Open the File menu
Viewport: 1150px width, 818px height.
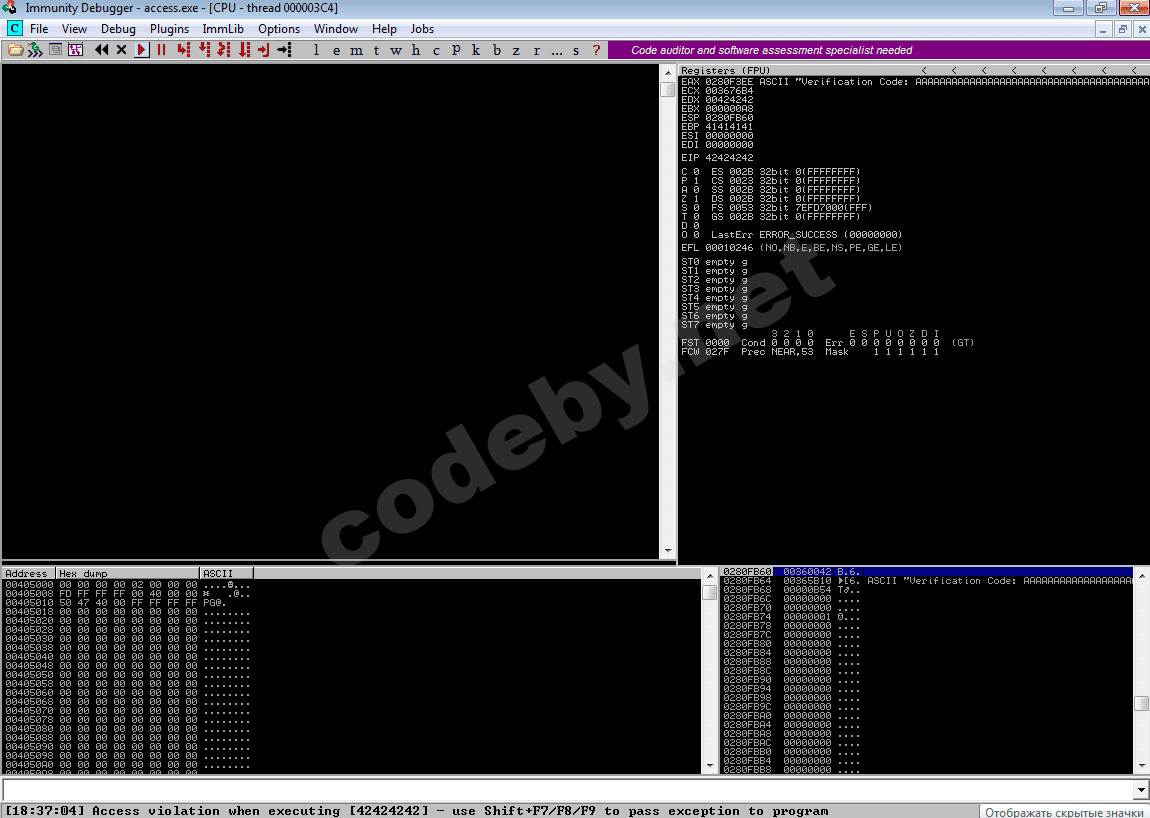(39, 29)
